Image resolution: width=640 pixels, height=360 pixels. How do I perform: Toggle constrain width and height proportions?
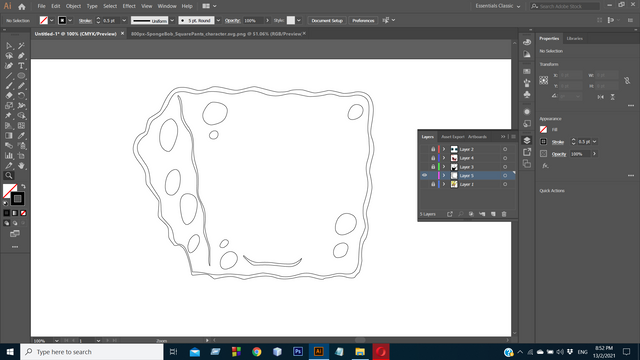pyautogui.click(x=627, y=81)
